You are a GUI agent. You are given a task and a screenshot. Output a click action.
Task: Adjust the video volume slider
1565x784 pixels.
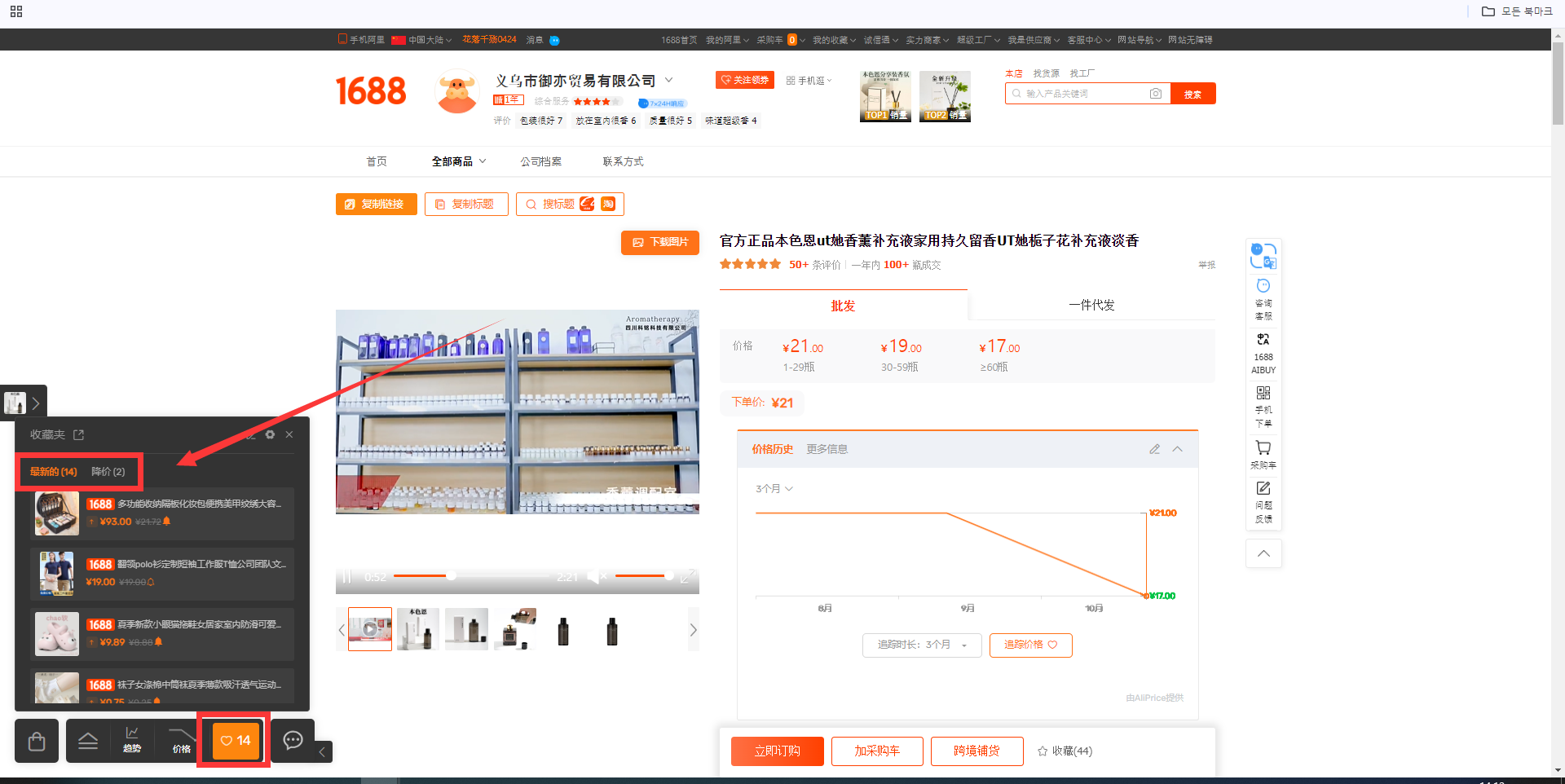click(644, 576)
